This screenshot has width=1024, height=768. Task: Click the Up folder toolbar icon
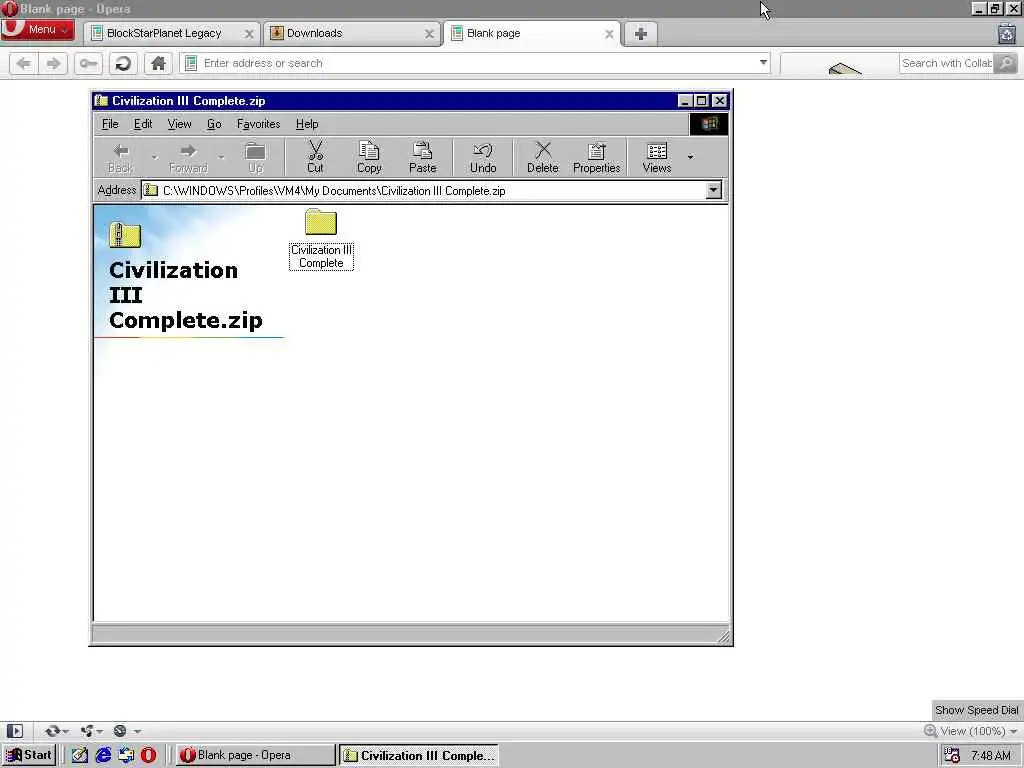pyautogui.click(x=255, y=157)
